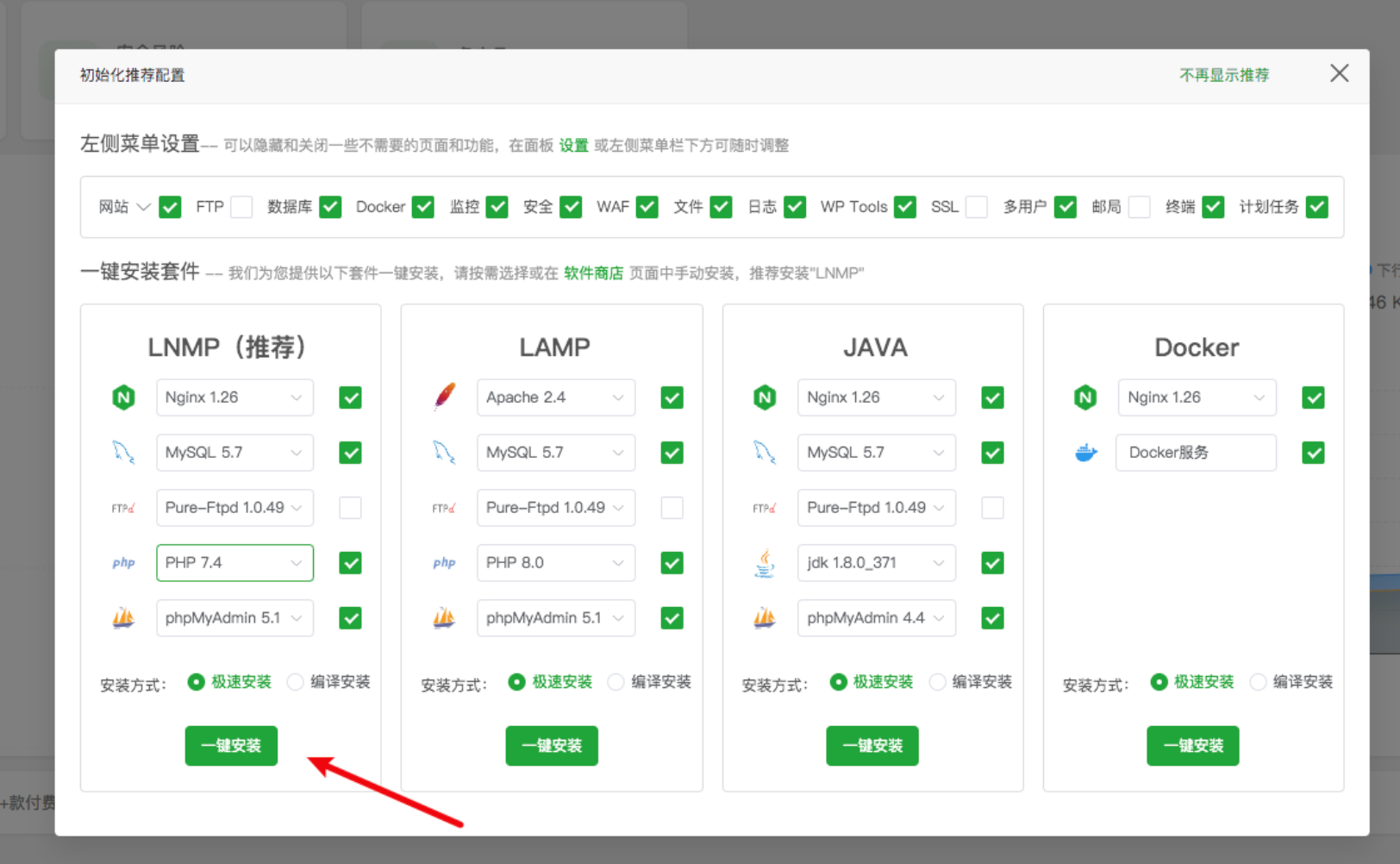The width and height of the screenshot is (1400, 864).
Task: Click the Pure-Ftpd FTP icon in LAMP panel
Action: coord(444,508)
